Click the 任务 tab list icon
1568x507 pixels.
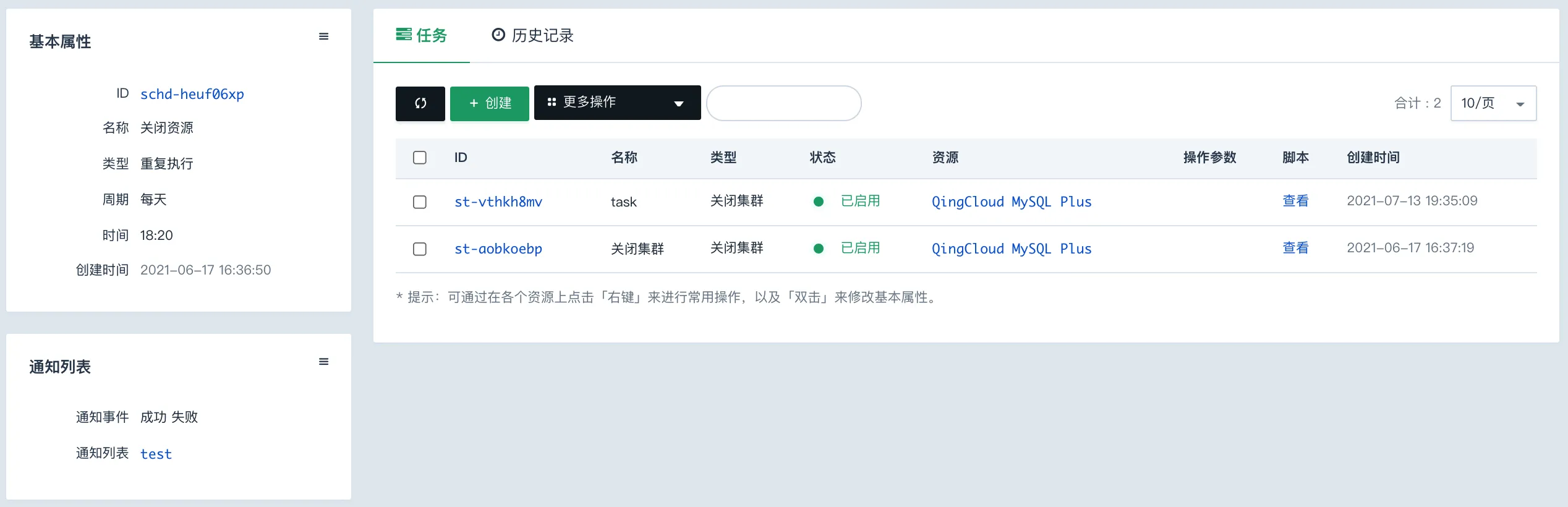pyautogui.click(x=404, y=35)
